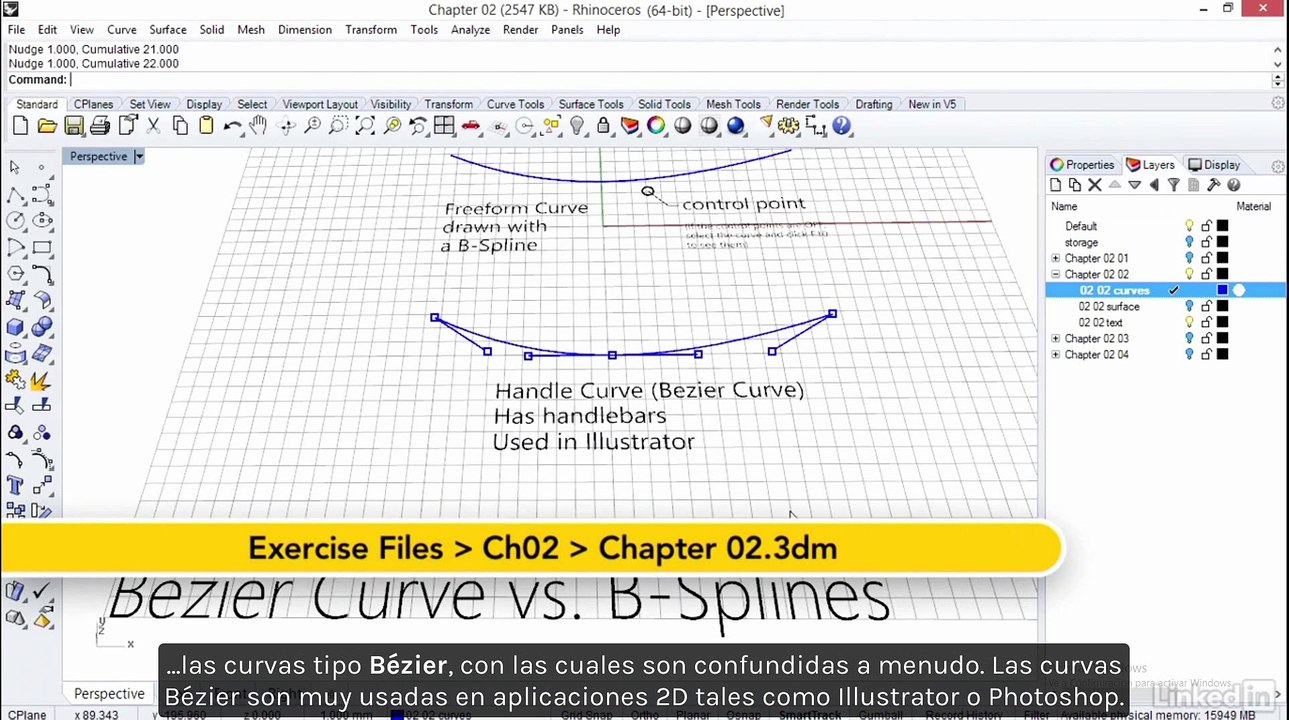
Task: Click the Save floppy disk icon
Action: 74,126
